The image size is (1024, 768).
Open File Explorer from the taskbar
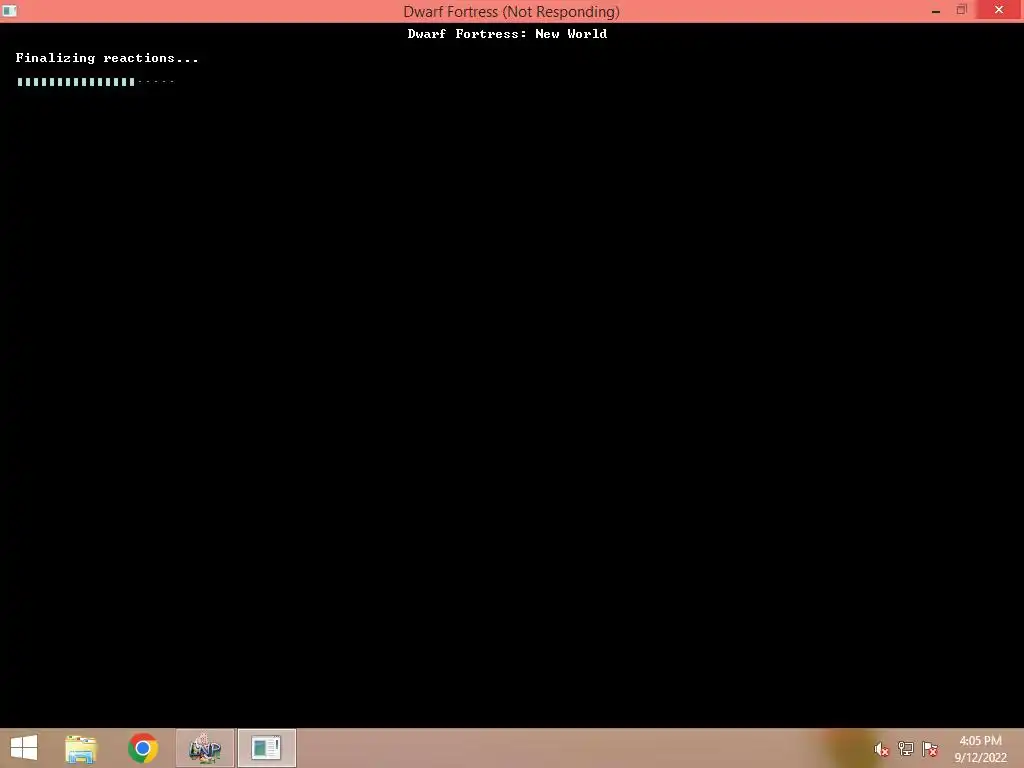(81, 748)
